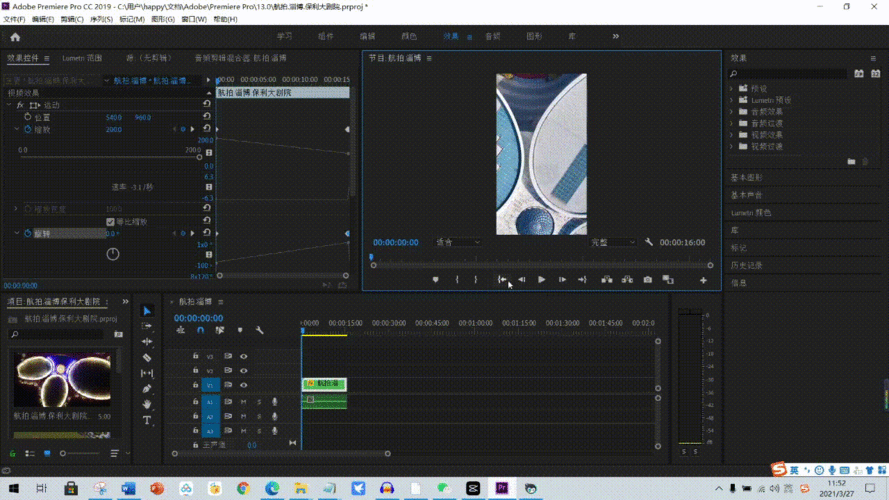Select the Hand tool
The width and height of the screenshot is (889, 500).
(147, 404)
